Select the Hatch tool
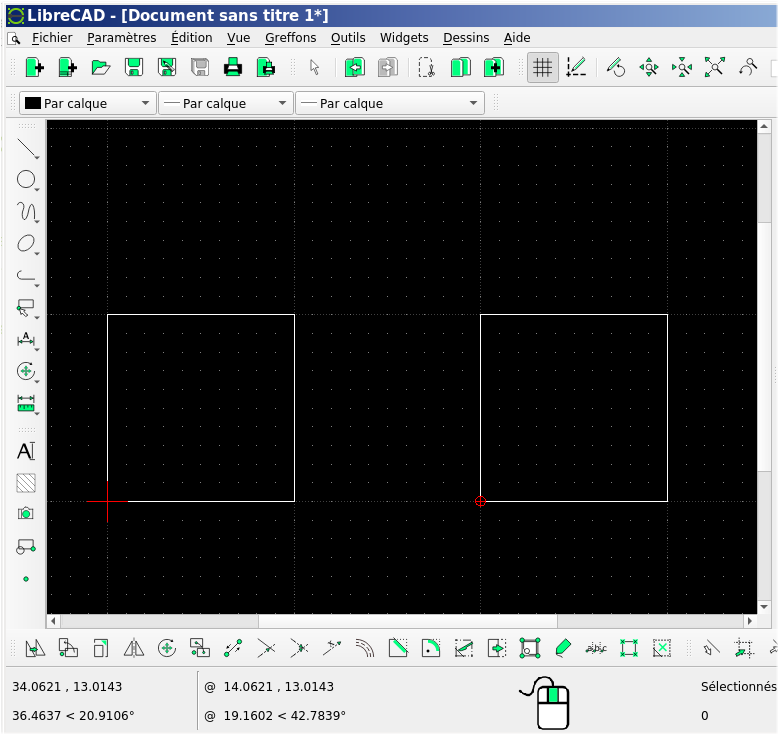 pyautogui.click(x=26, y=483)
